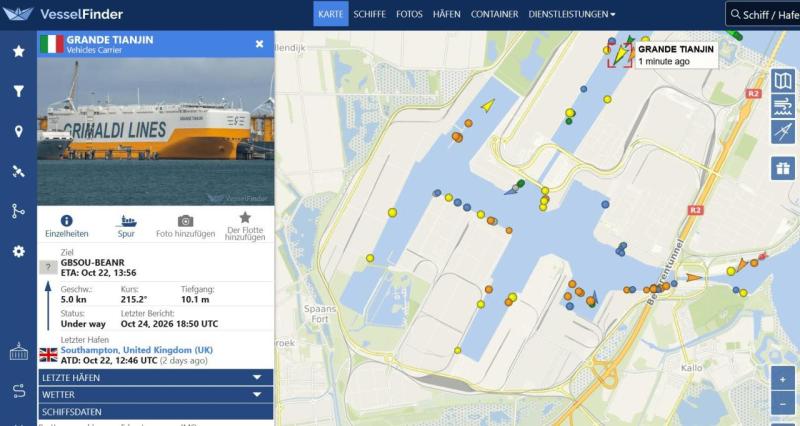Zoom in the map with plus

click(783, 380)
